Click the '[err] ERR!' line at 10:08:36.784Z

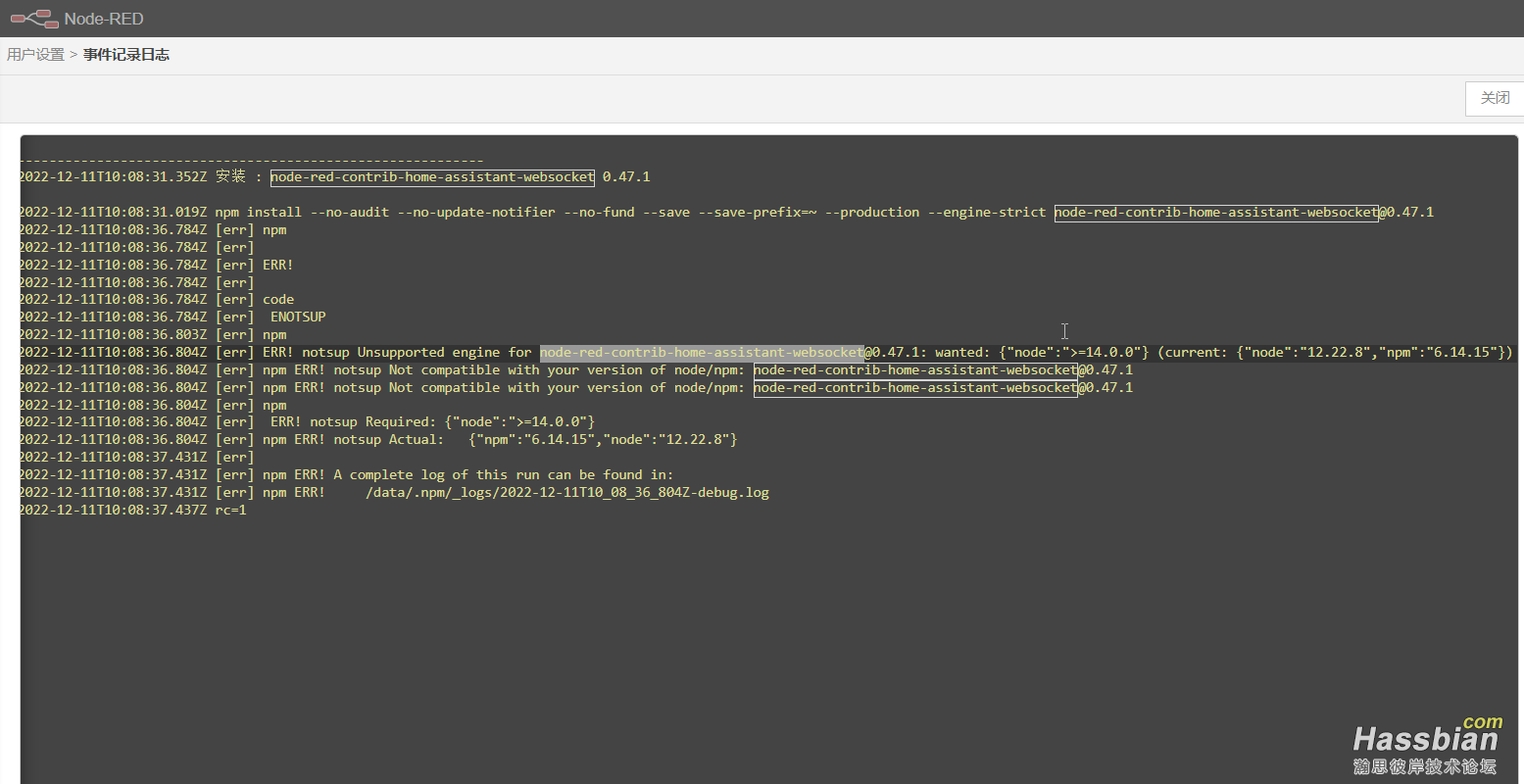pos(157,265)
